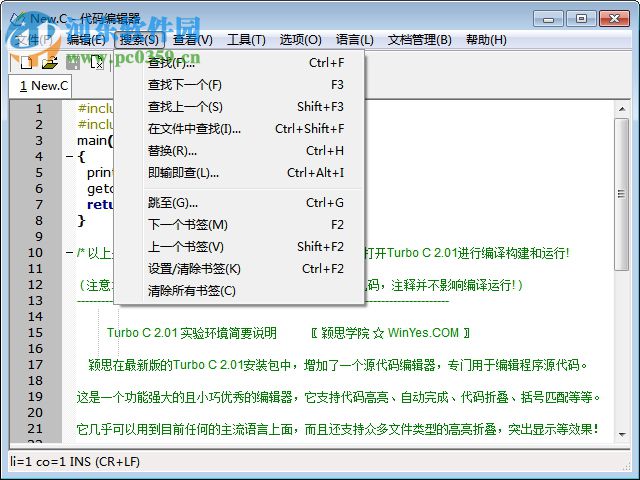The image size is (640, 480).
Task: Open the 语言(L) menu
Action: 355,40
